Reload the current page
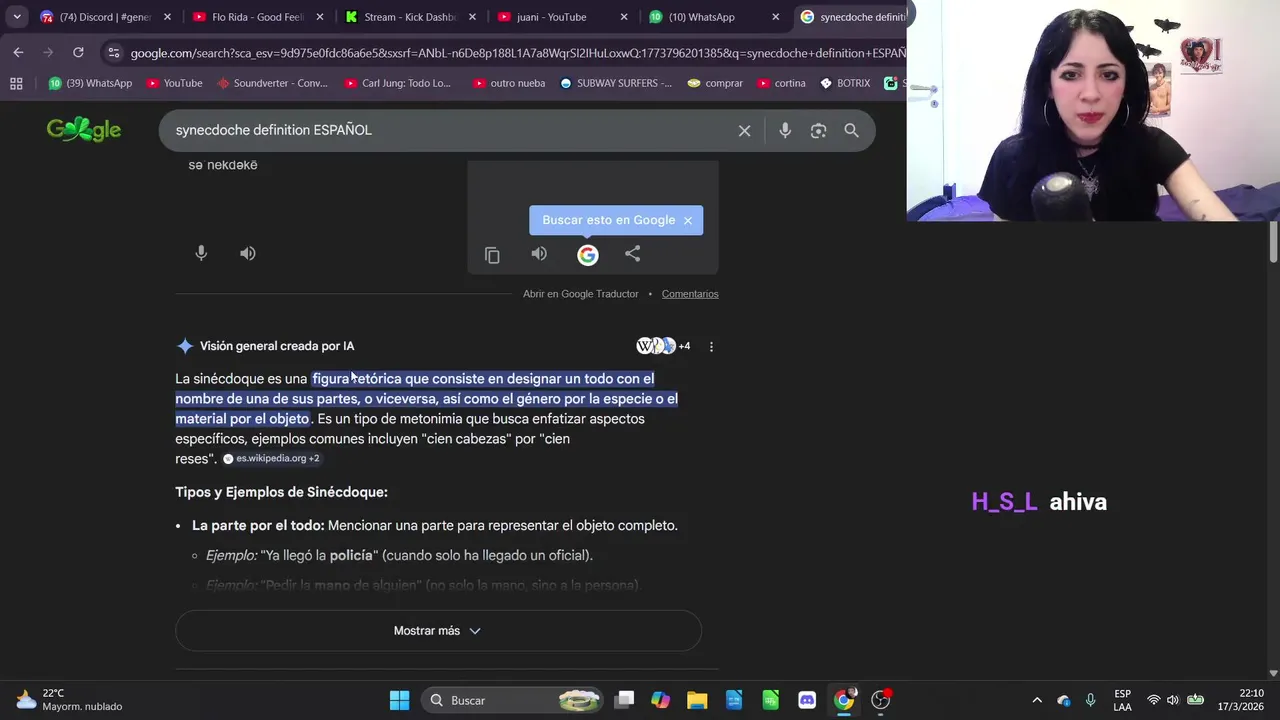 tap(78, 52)
